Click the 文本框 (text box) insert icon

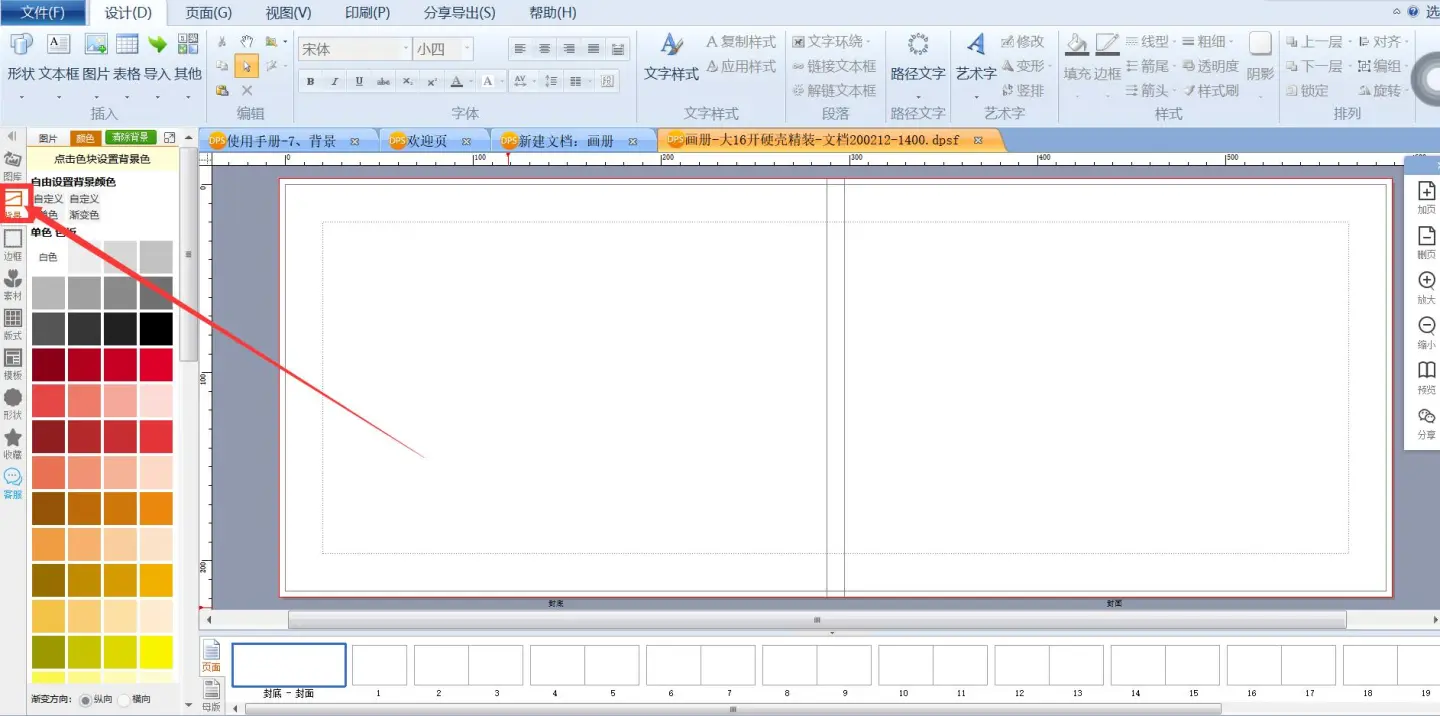tap(59, 45)
